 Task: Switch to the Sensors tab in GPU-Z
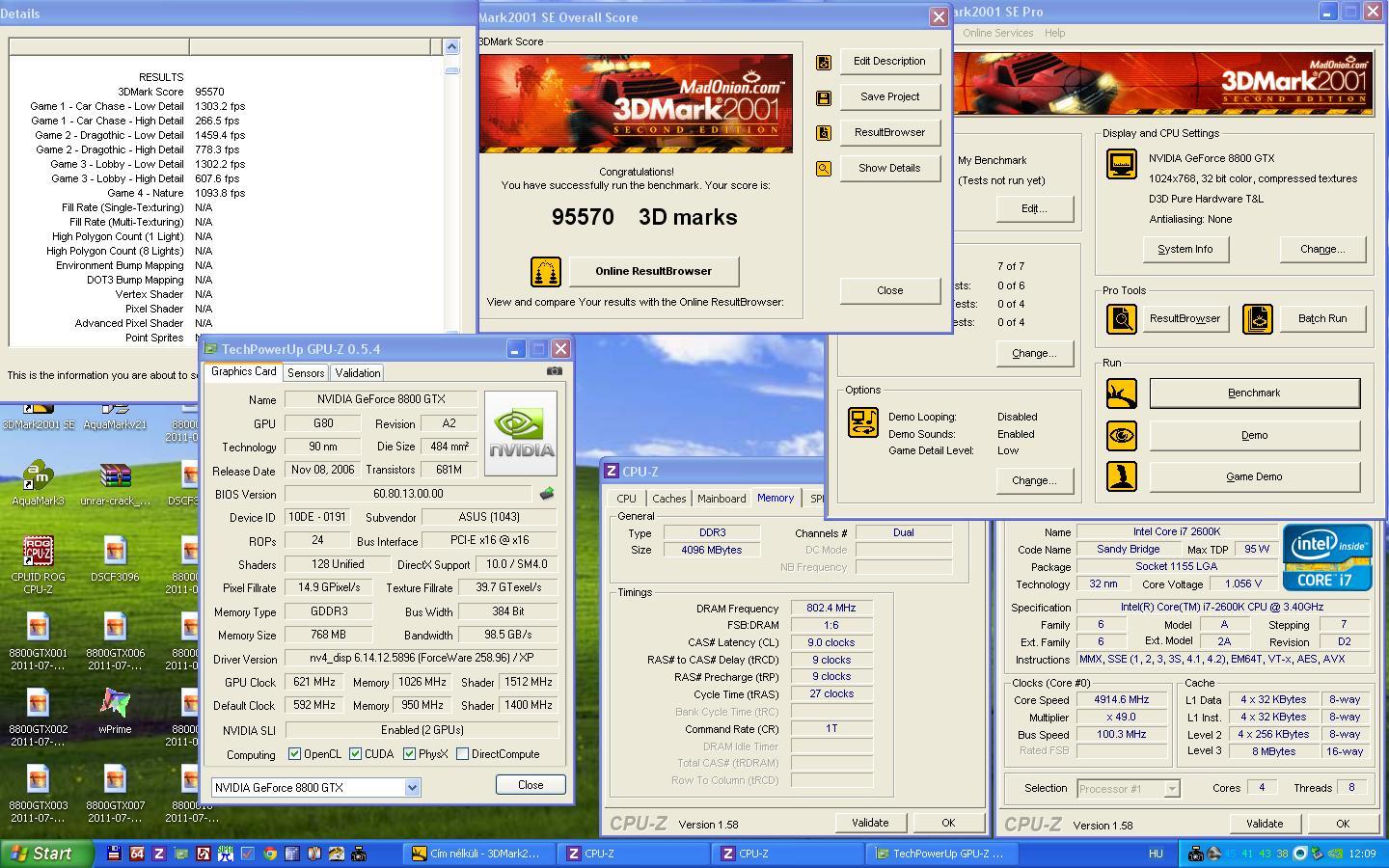point(306,373)
